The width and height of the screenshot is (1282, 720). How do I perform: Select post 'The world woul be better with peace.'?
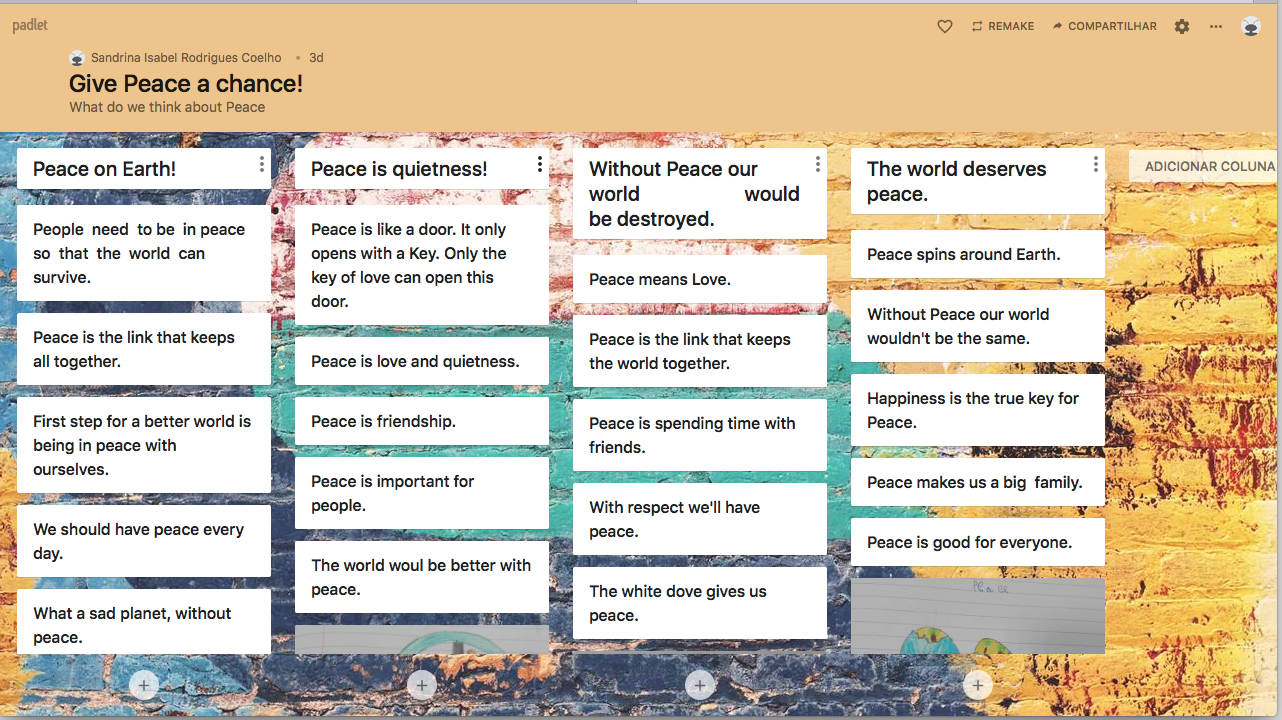pyautogui.click(x=422, y=577)
